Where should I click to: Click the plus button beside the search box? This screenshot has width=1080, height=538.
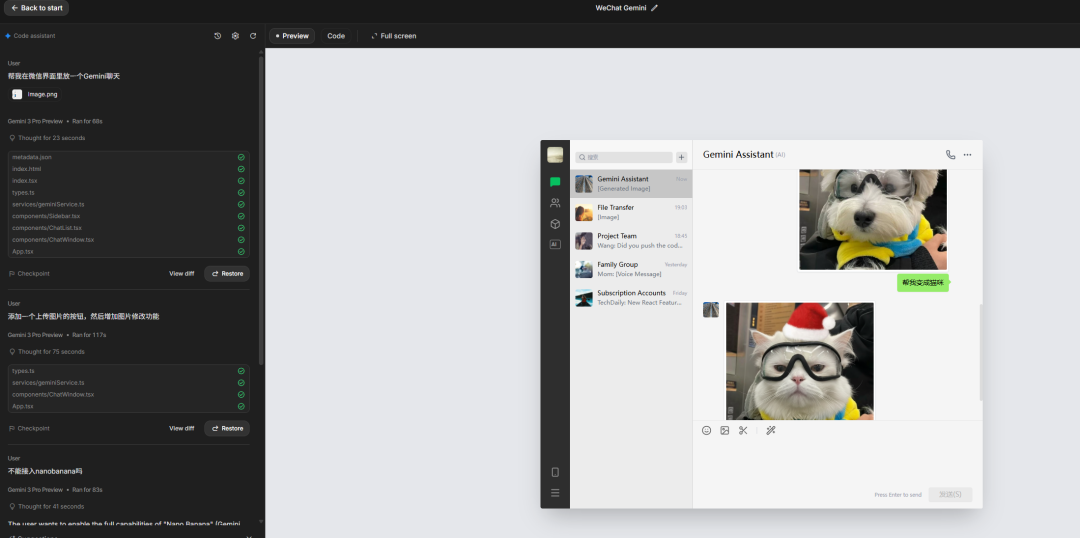click(x=681, y=157)
